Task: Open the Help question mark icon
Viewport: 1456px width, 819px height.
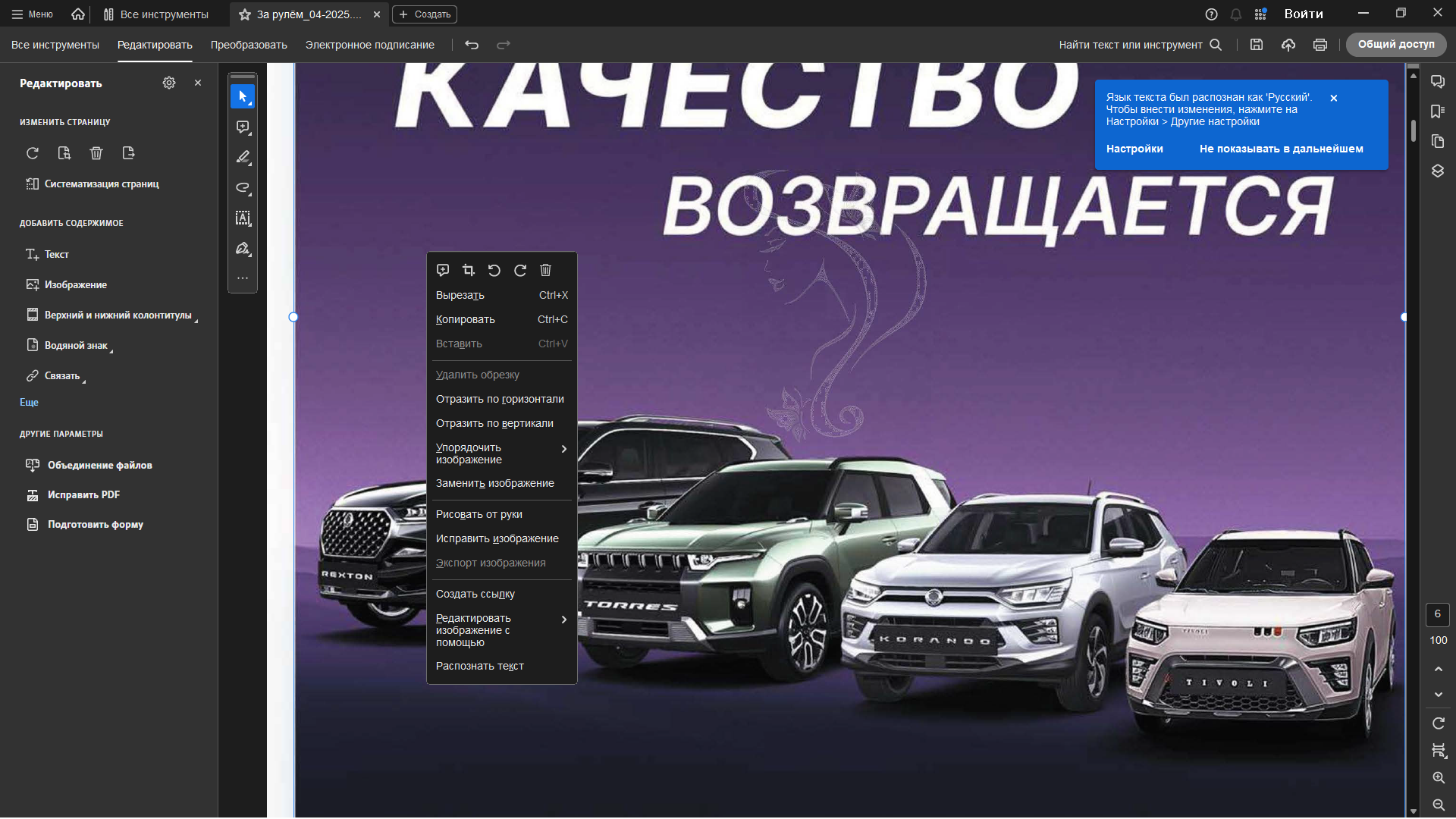Action: tap(1212, 14)
